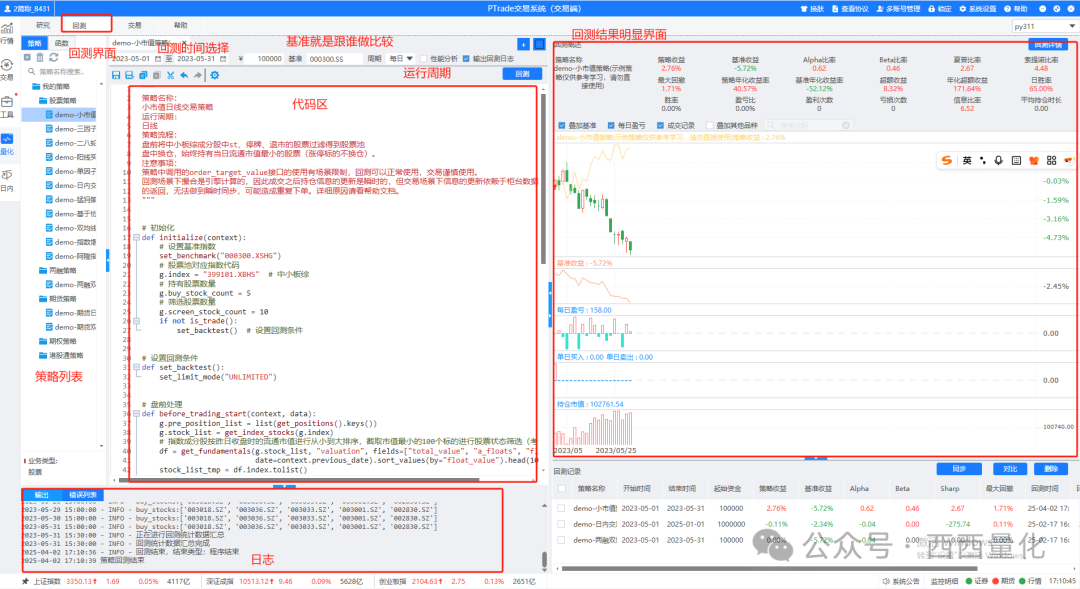Click the blue plus icon above editor
1080x589 pixels.
[x=523, y=44]
